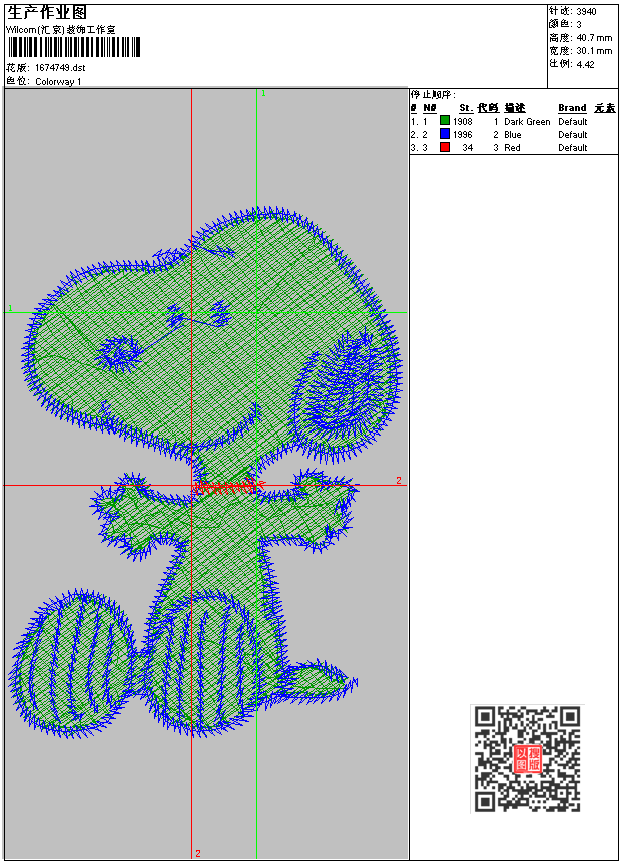The image size is (620, 861).
Task: Select the title '生产作业图'
Action: pos(47,13)
